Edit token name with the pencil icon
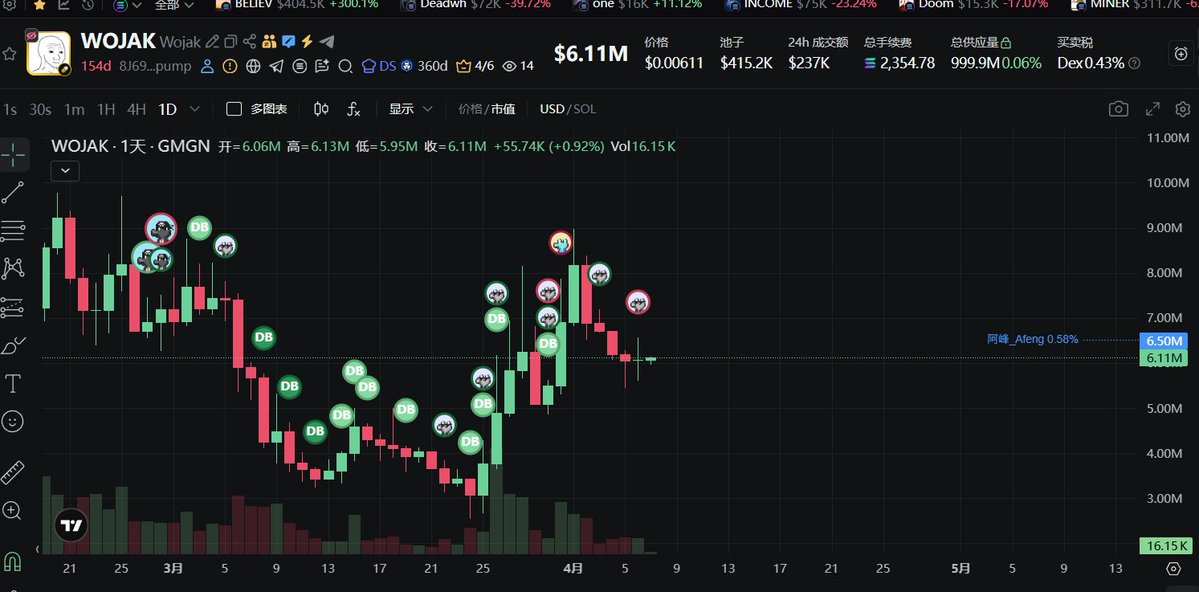The width and height of the screenshot is (1199, 592). click(x=213, y=41)
